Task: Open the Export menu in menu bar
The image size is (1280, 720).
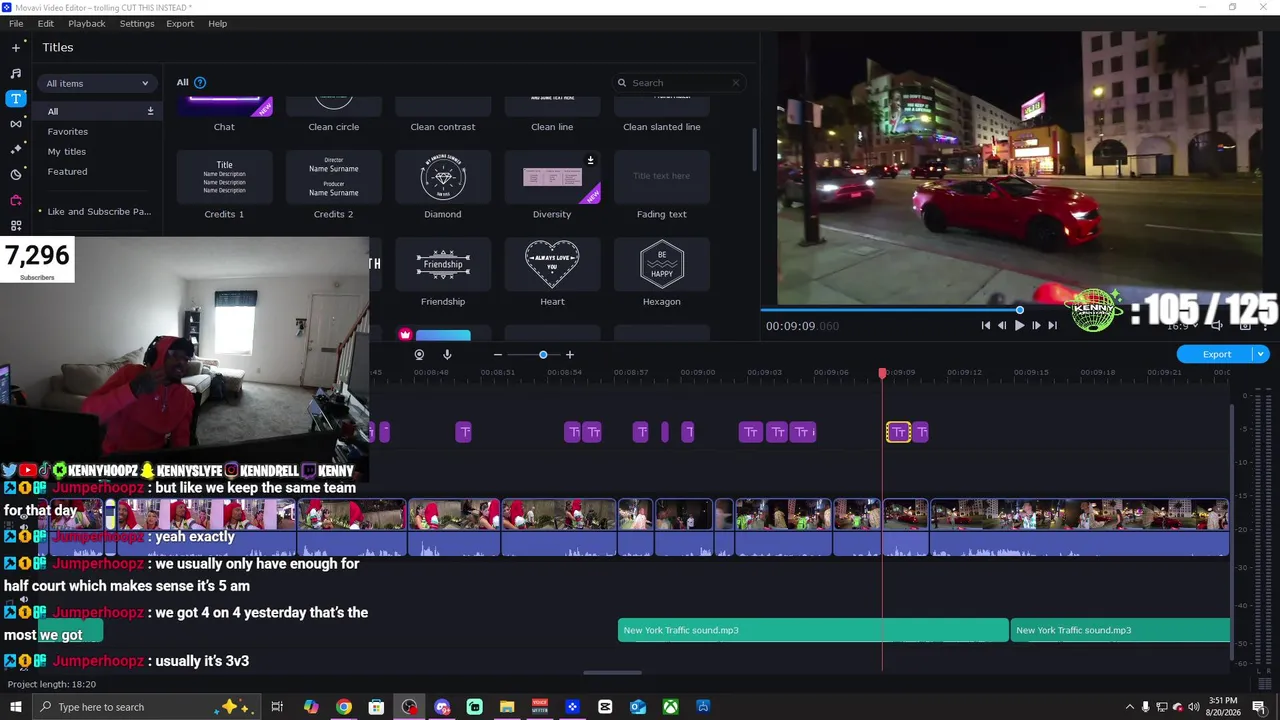Action: coord(180,23)
